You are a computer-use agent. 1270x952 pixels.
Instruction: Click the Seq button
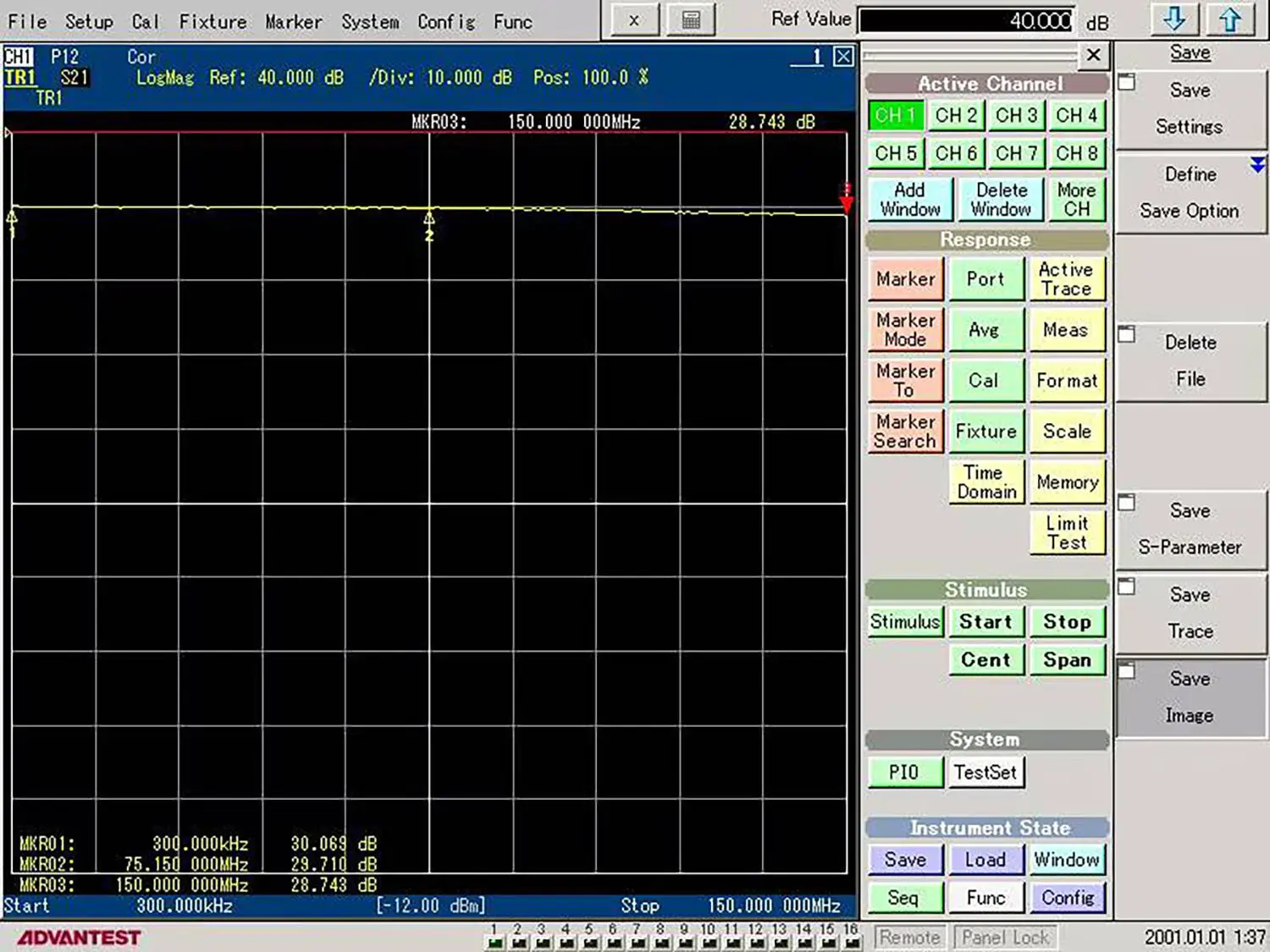pyautogui.click(x=904, y=898)
